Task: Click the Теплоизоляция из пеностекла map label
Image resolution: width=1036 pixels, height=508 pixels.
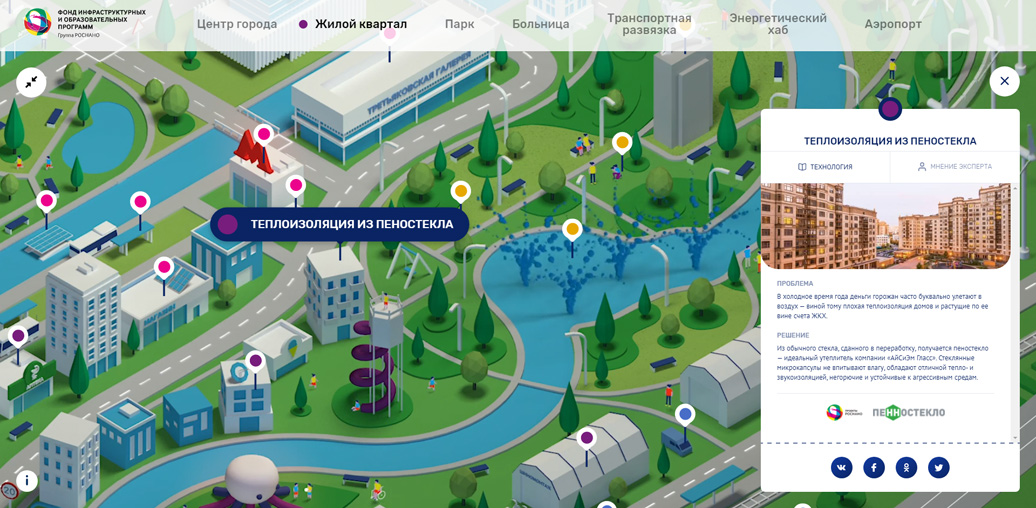Action: 340,224
